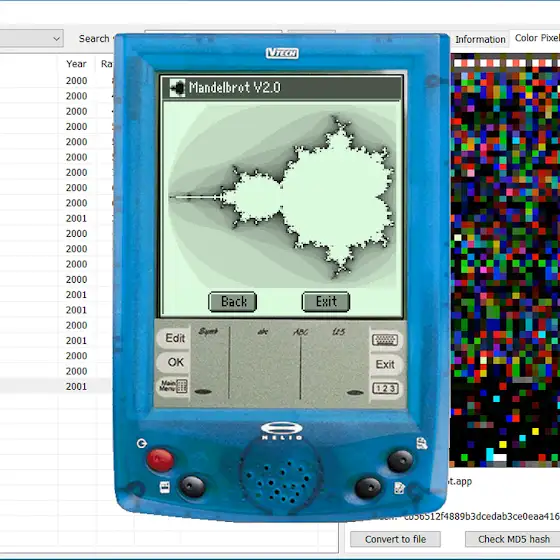Screen dimensions: 560x560
Task: Click the lower-left black hardware button
Action: point(192,486)
